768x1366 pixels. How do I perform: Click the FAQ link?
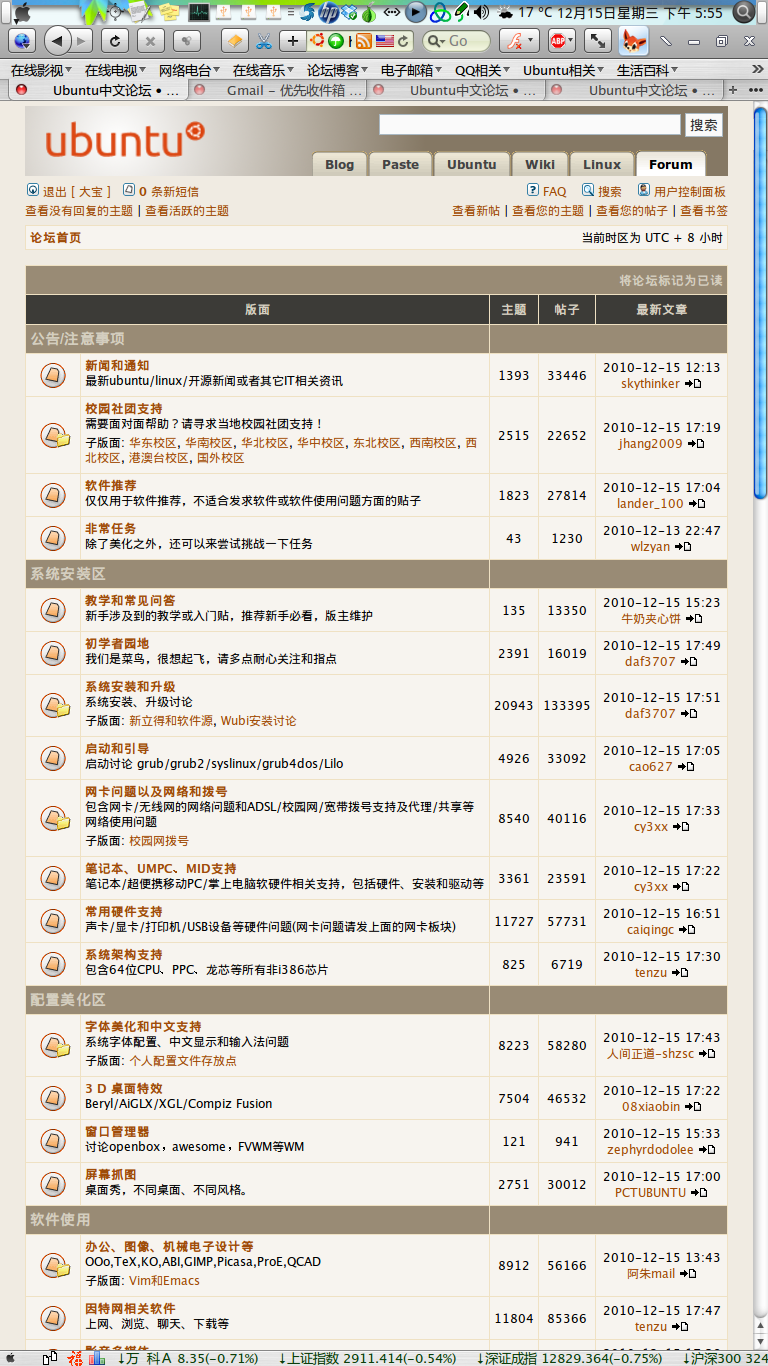547,191
